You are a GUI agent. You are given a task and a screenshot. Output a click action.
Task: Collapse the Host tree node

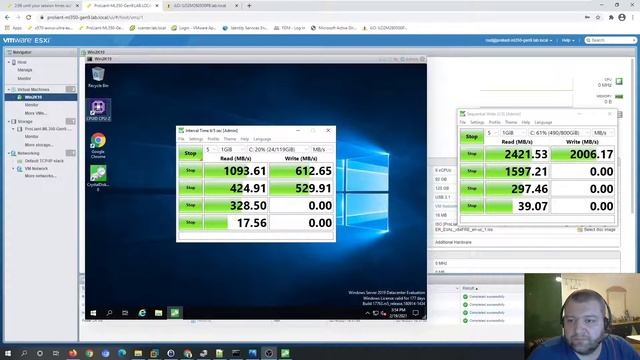tap(9, 62)
